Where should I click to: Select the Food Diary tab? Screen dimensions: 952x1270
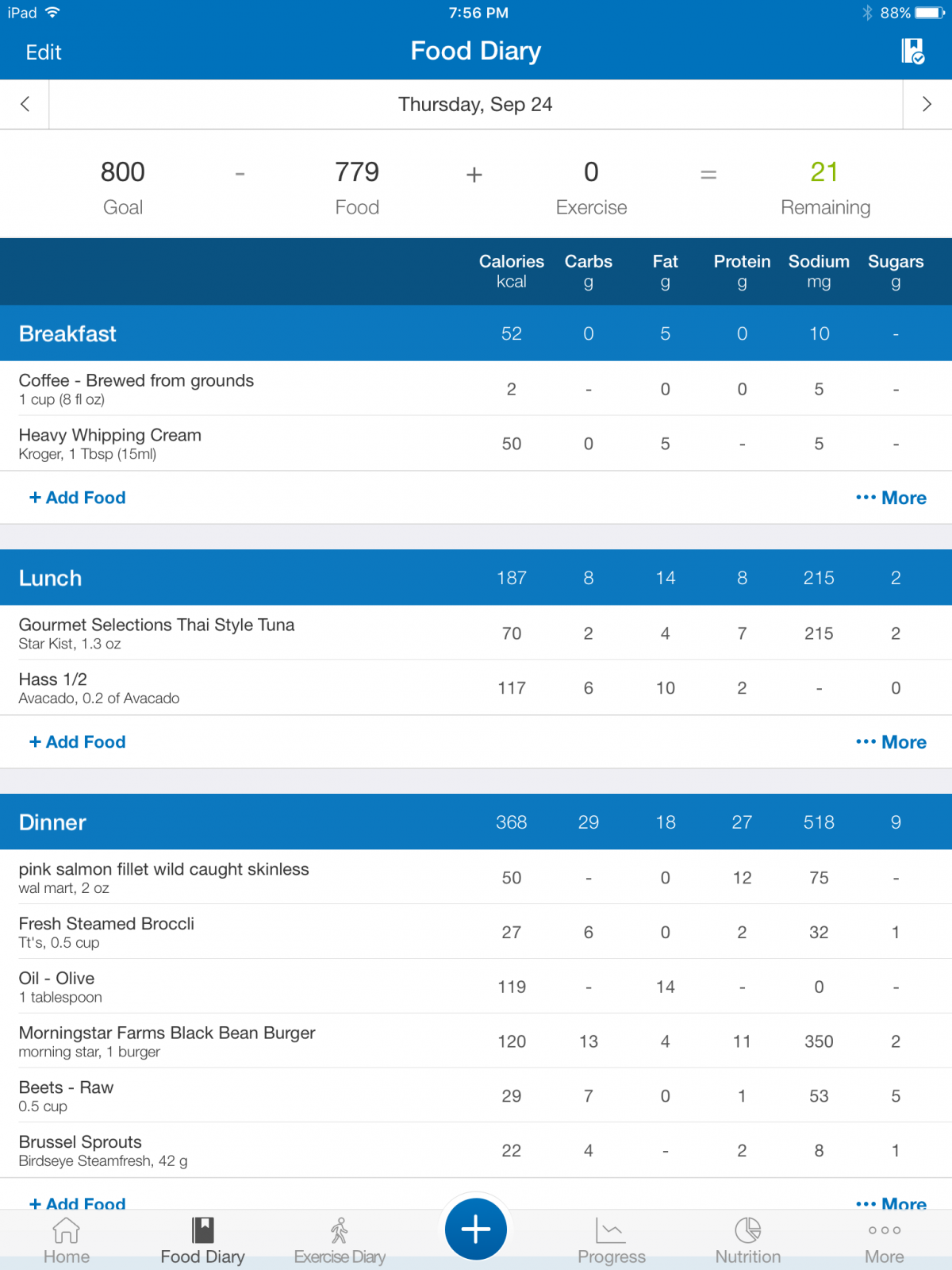tap(203, 1241)
